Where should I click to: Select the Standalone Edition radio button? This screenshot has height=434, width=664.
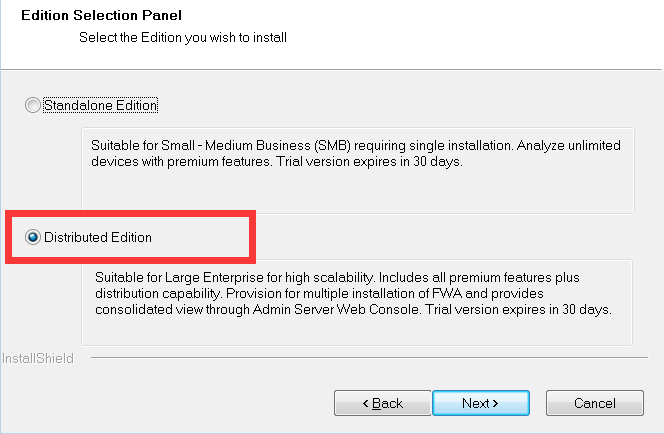pos(33,105)
